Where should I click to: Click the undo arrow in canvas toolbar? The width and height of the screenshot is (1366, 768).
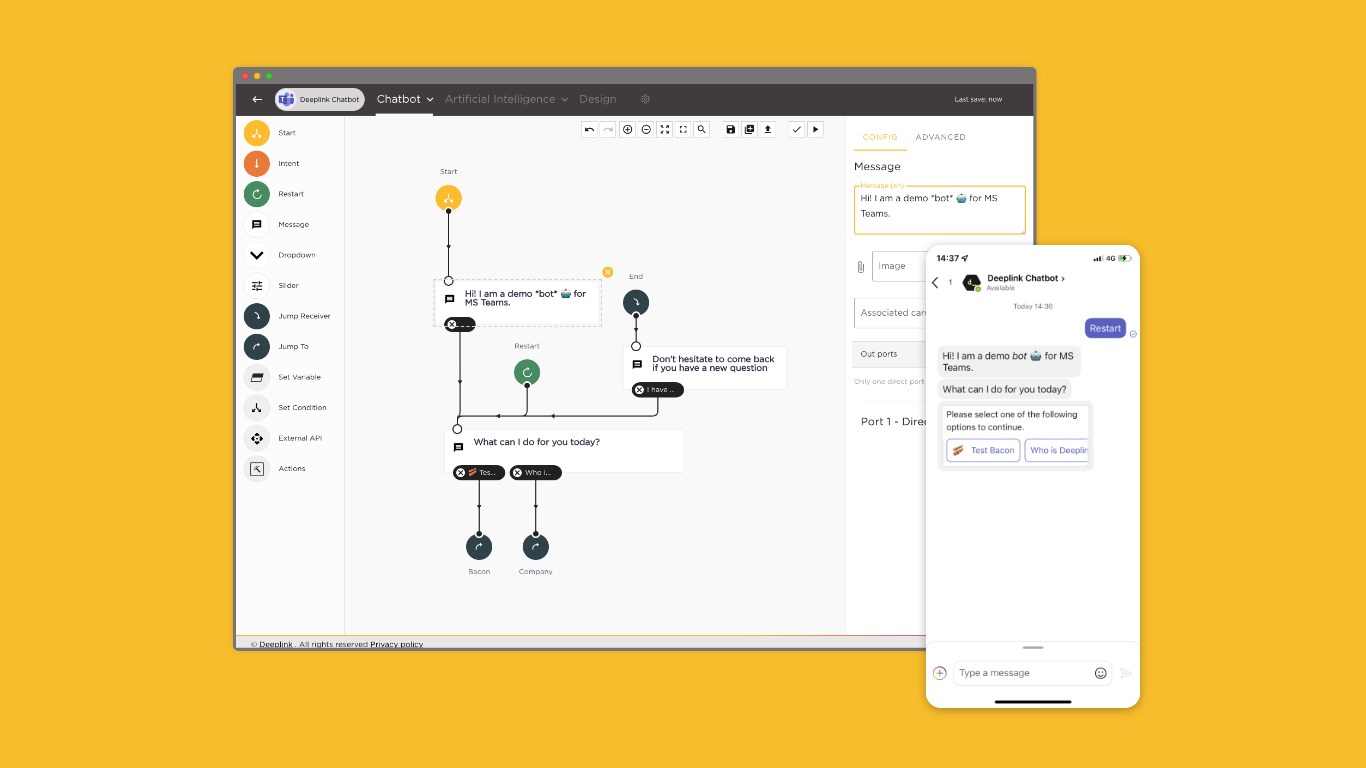click(x=589, y=129)
